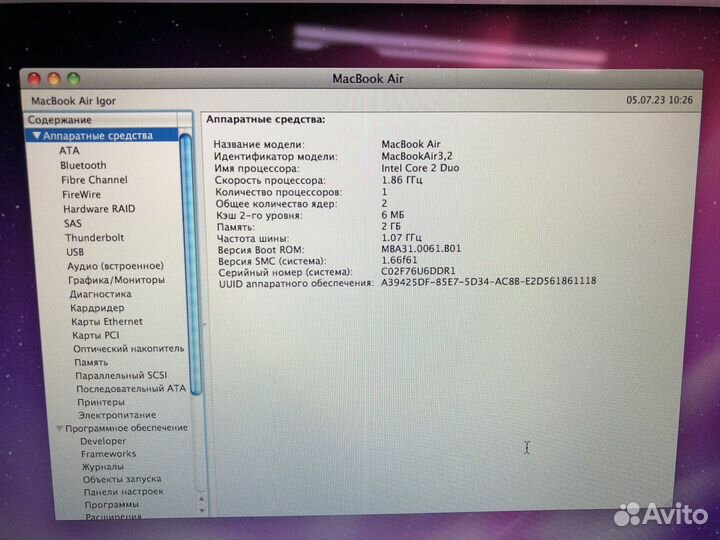The height and width of the screenshot is (540, 720).
Task: Select Bluetooth in the sidebar
Action: 83,165
